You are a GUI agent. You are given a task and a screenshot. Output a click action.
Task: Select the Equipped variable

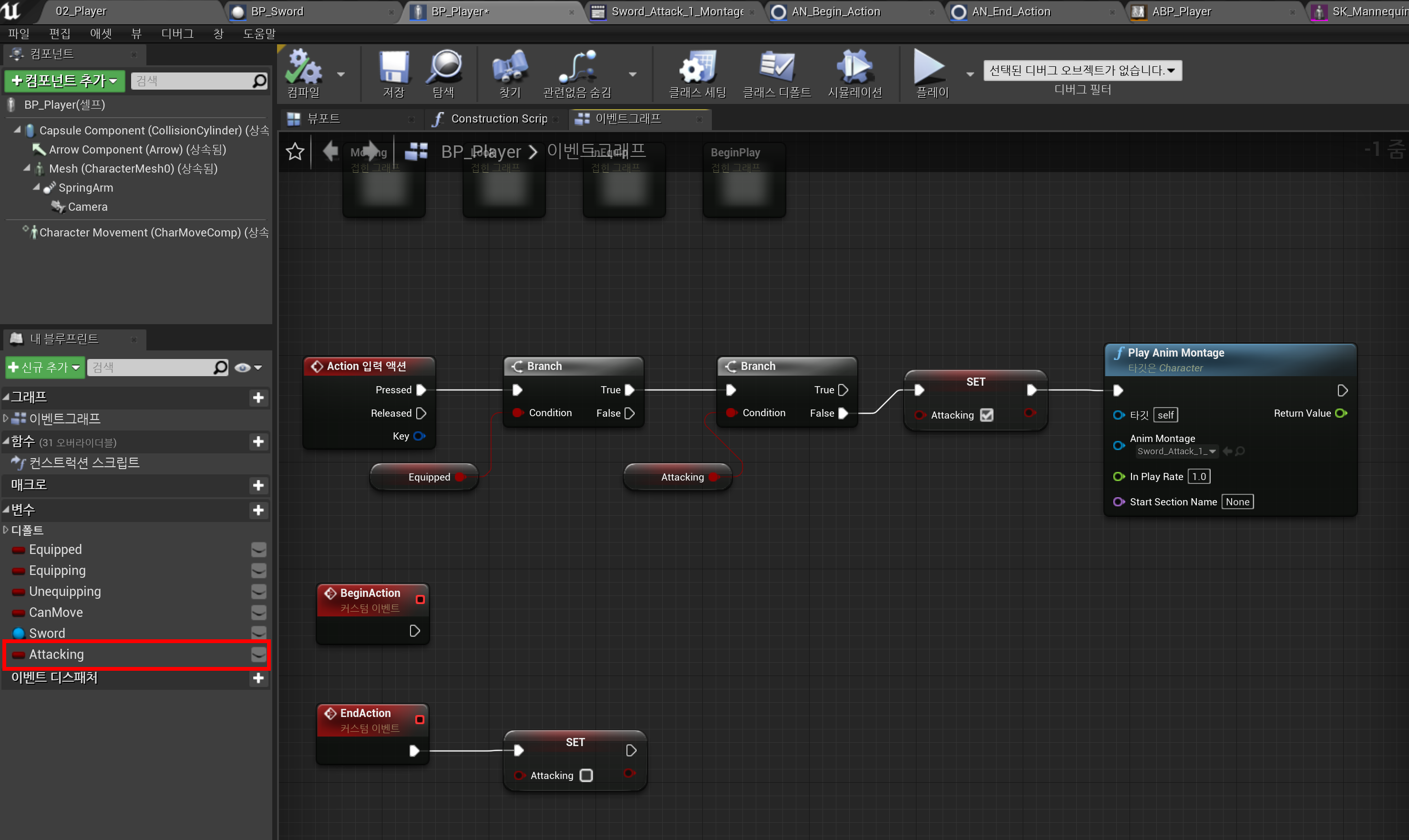pyautogui.click(x=55, y=550)
